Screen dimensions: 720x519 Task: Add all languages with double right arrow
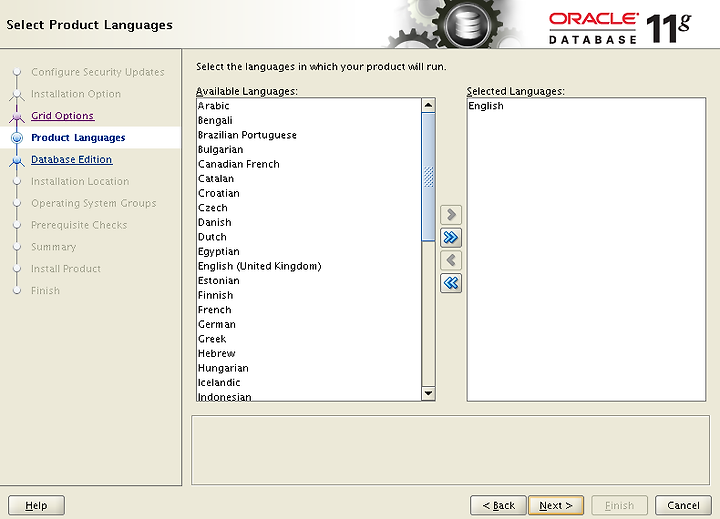point(451,237)
